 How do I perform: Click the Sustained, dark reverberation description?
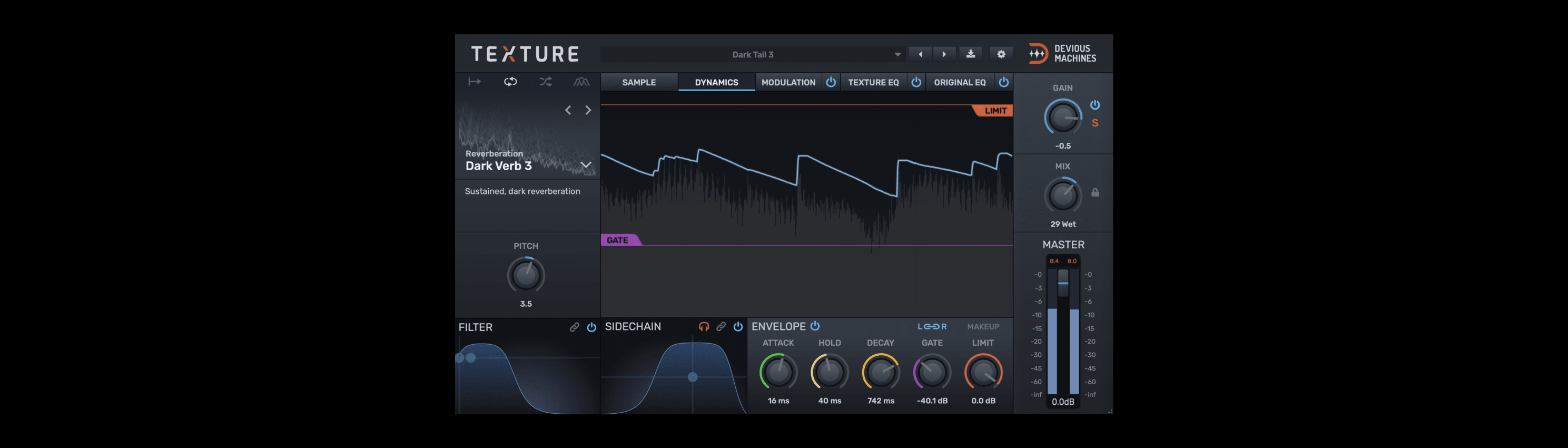coord(522,191)
